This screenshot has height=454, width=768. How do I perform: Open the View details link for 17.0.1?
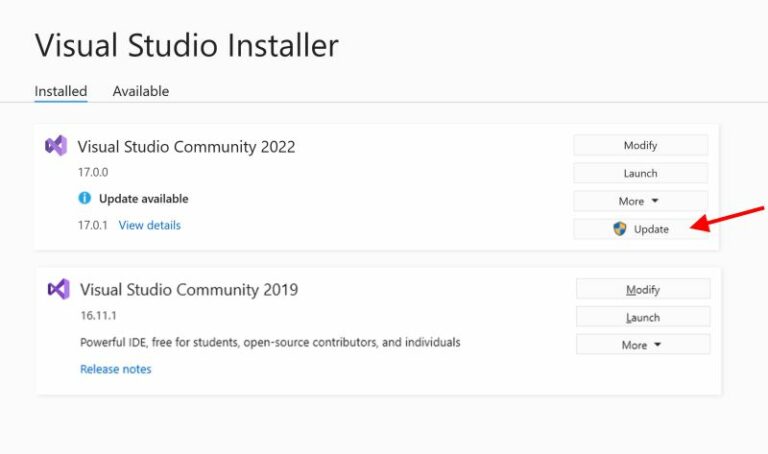tap(150, 225)
